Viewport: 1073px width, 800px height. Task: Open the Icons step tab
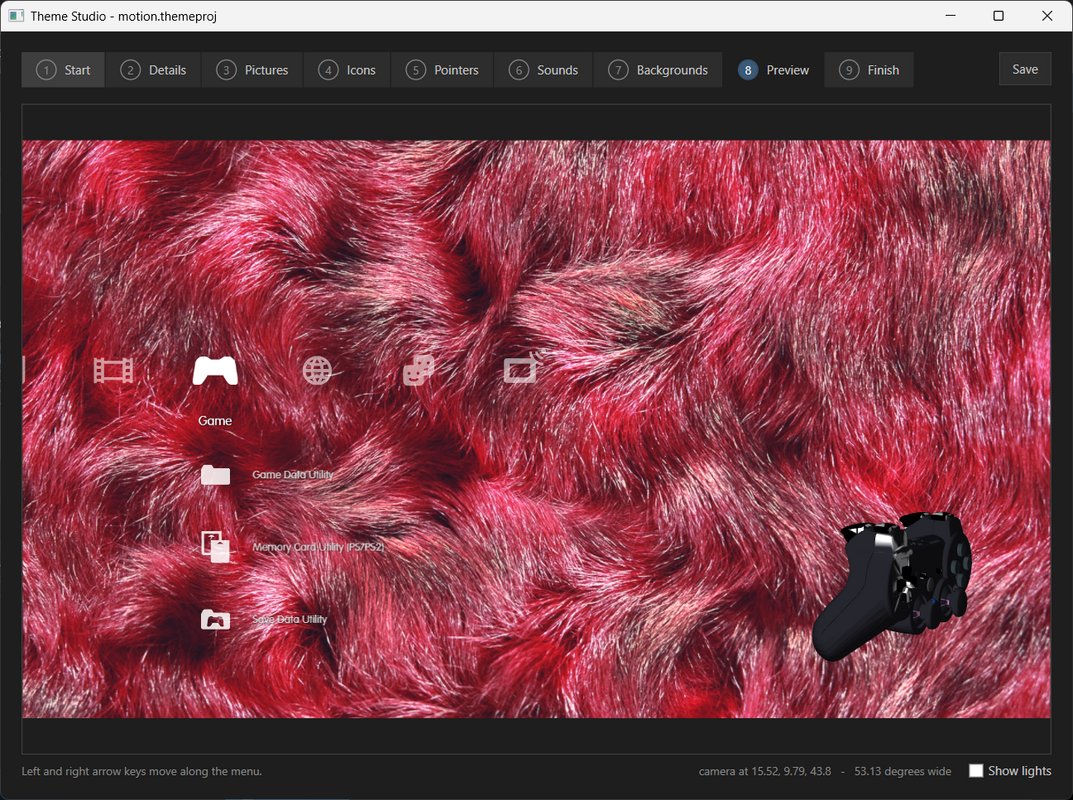coord(347,70)
